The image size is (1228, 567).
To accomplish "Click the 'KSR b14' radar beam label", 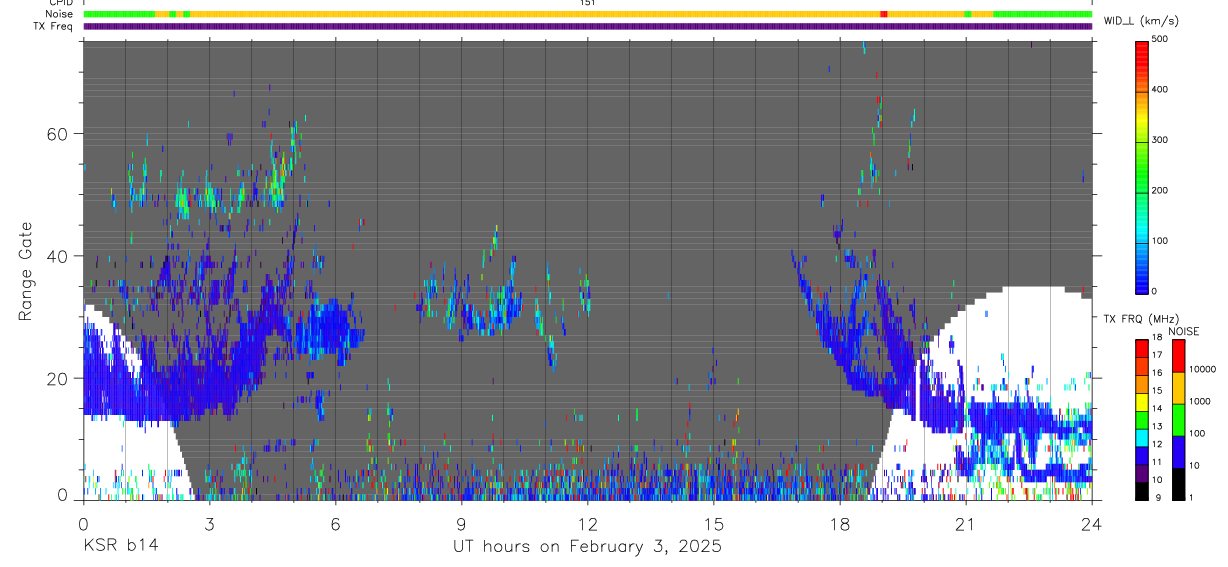I will pyautogui.click(x=120, y=546).
